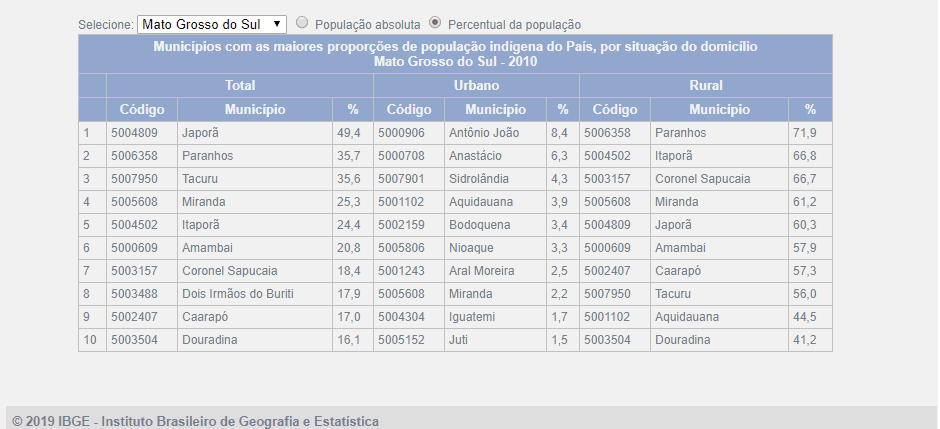This screenshot has height=429, width=940.
Task: Click the Total column group header
Action: [240, 86]
